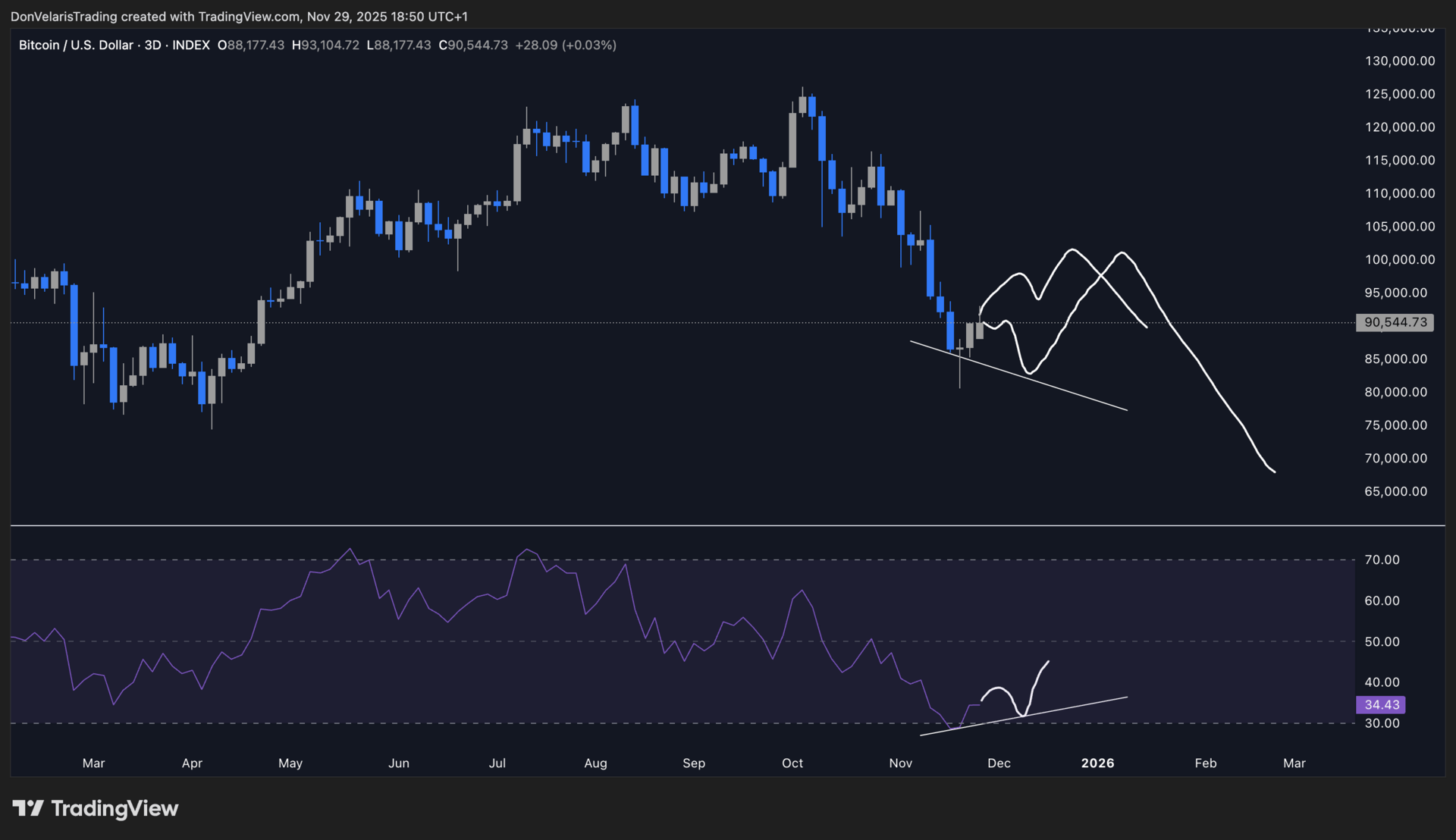Click the 65,000.00 price axis label

tap(1395, 491)
